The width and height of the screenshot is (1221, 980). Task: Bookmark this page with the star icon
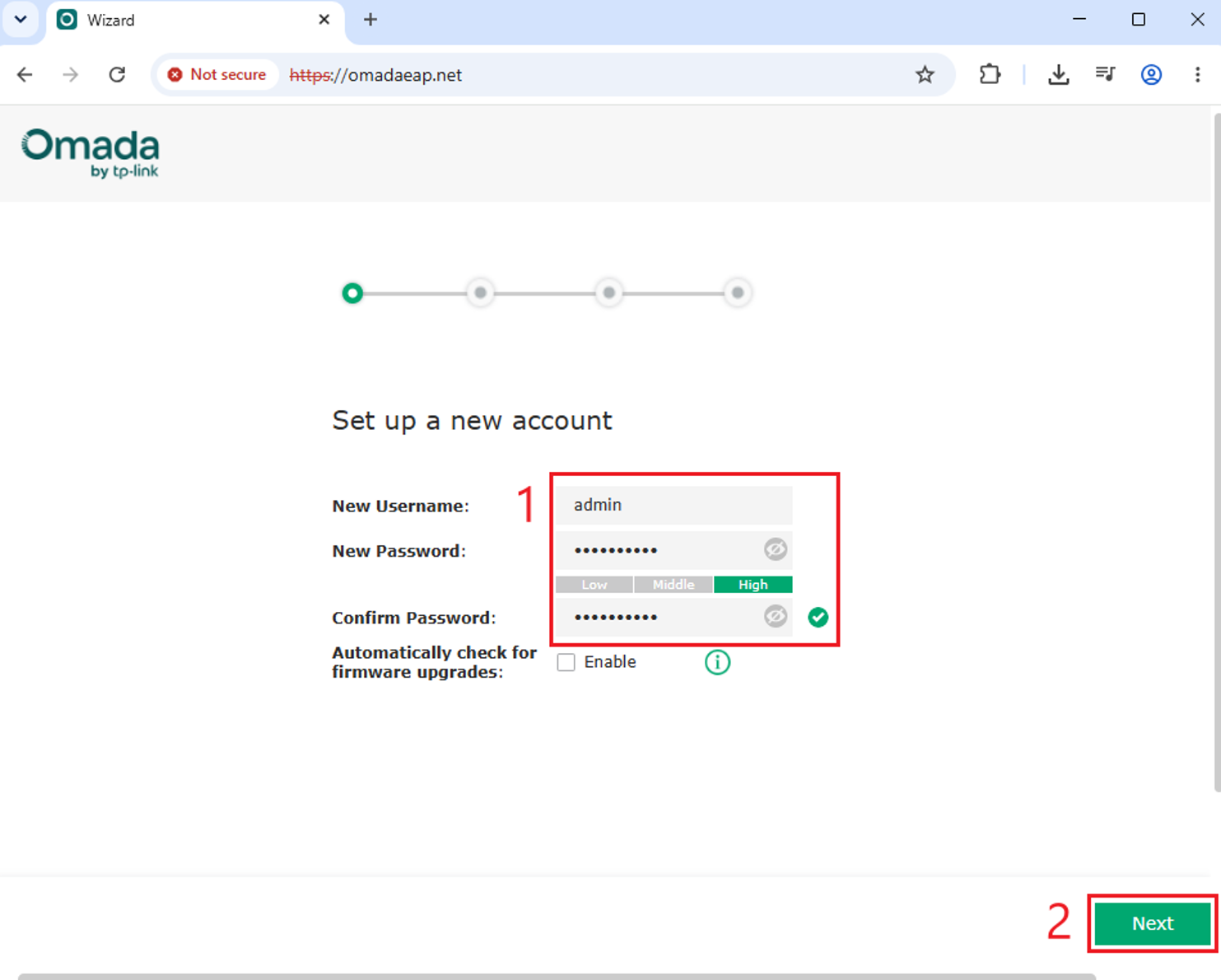point(925,75)
